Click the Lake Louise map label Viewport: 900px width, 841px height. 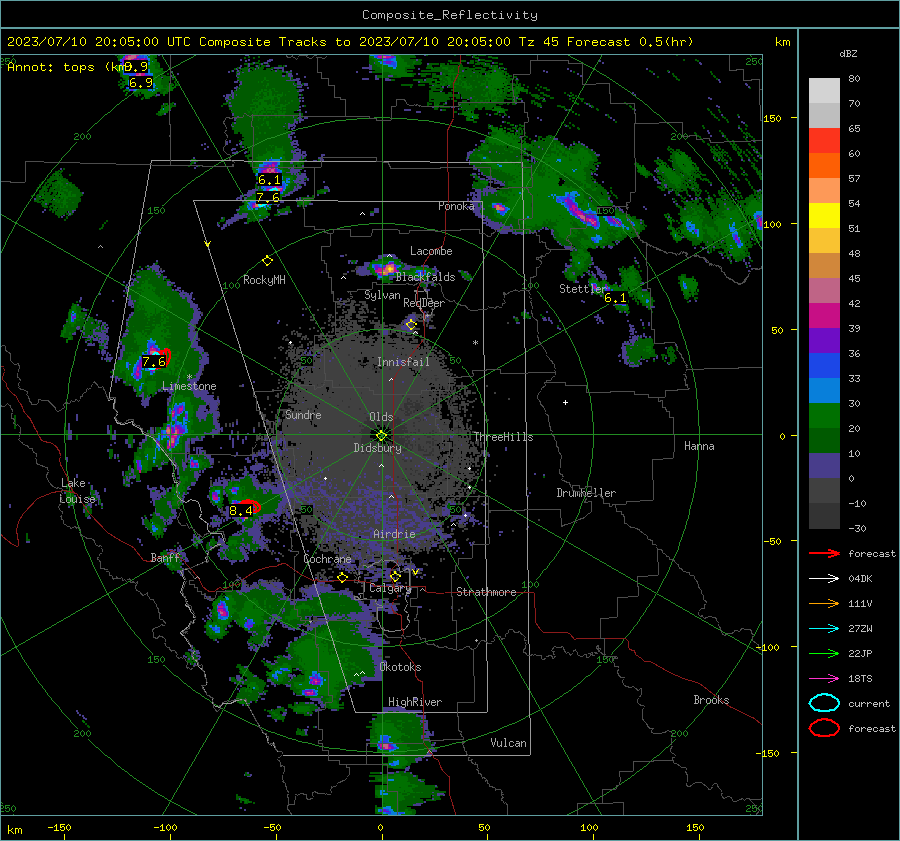click(77, 491)
